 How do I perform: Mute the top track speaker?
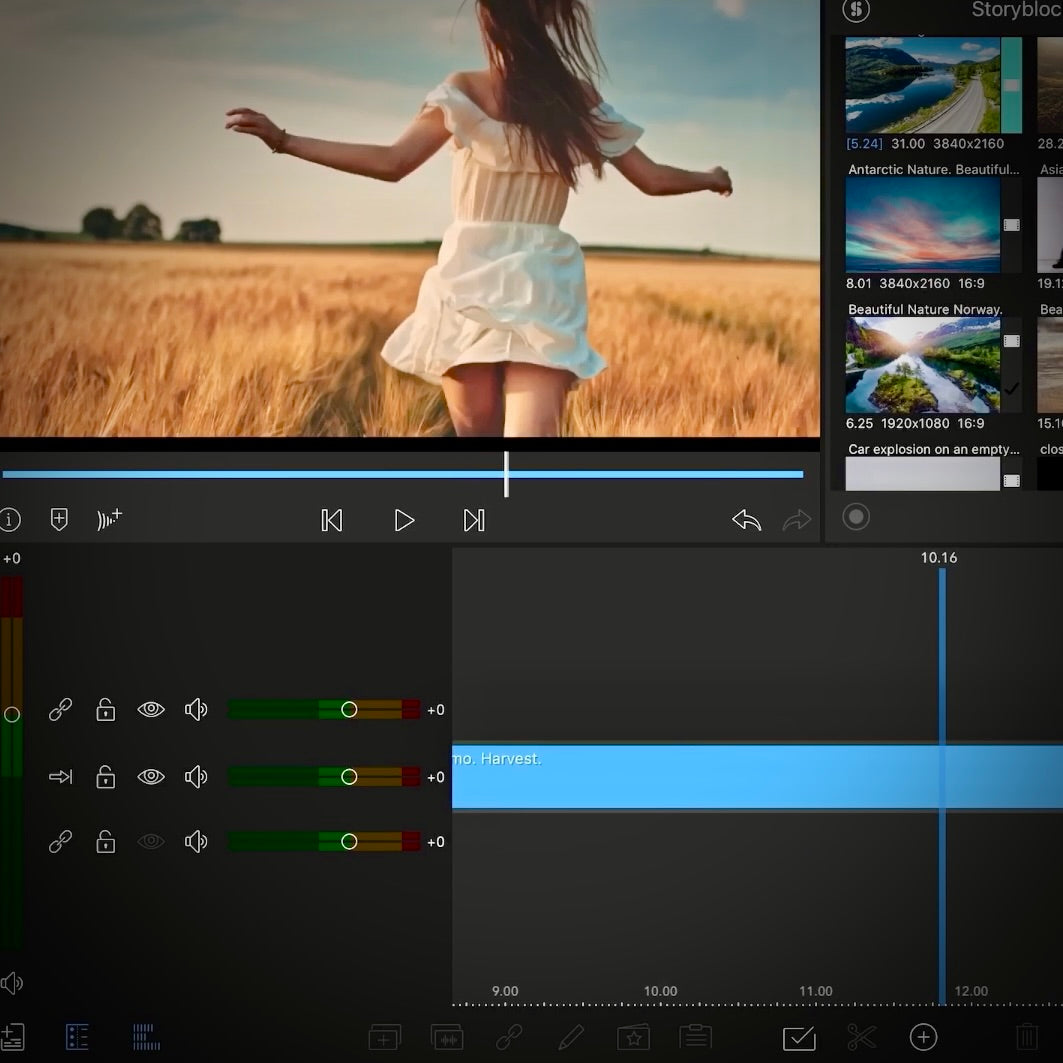click(x=196, y=710)
